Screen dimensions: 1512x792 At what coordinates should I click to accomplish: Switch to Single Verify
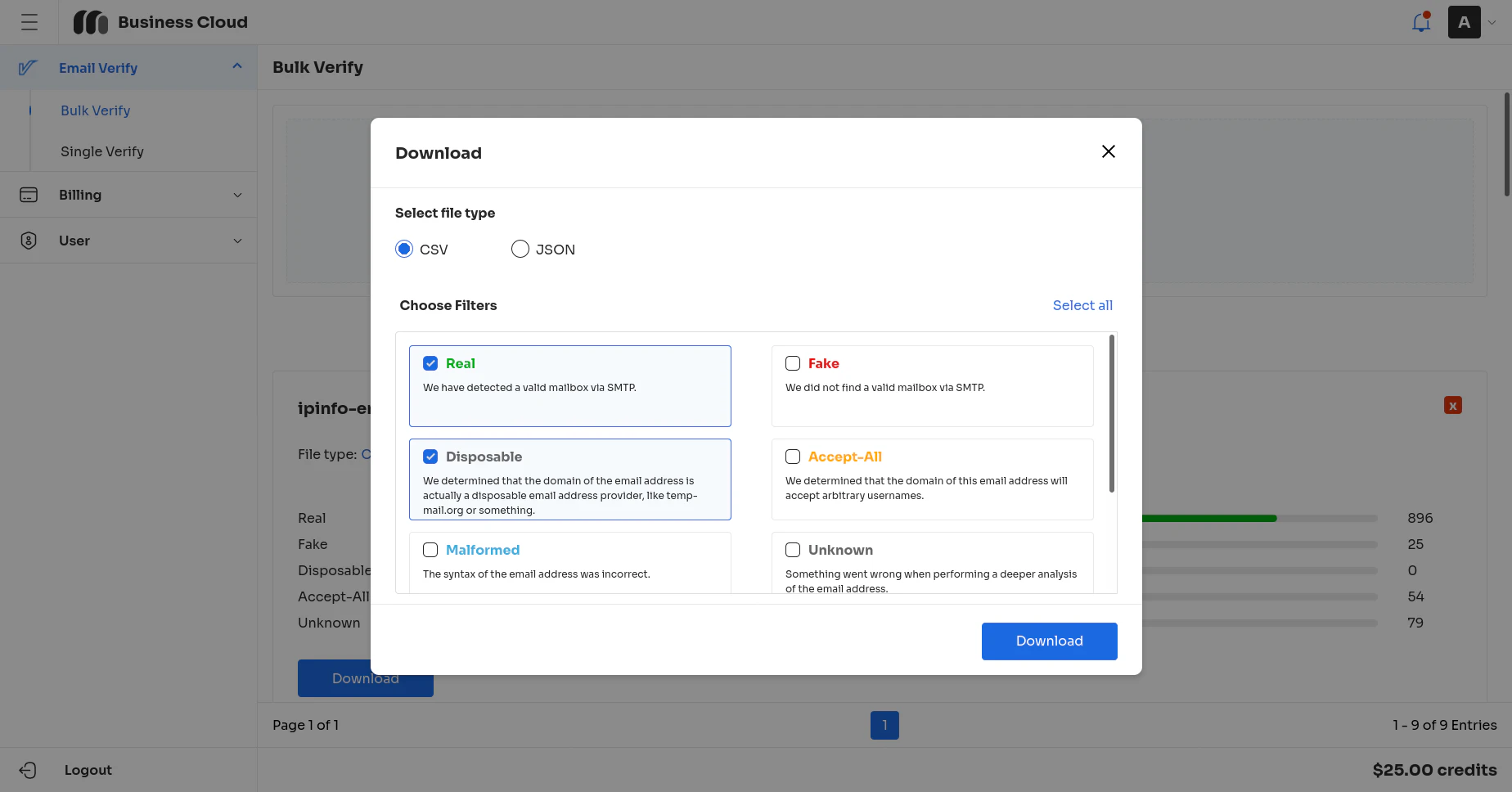(x=101, y=151)
